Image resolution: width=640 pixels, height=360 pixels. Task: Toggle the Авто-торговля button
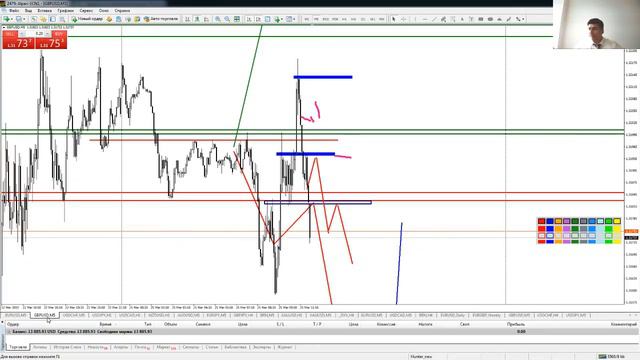click(x=161, y=19)
